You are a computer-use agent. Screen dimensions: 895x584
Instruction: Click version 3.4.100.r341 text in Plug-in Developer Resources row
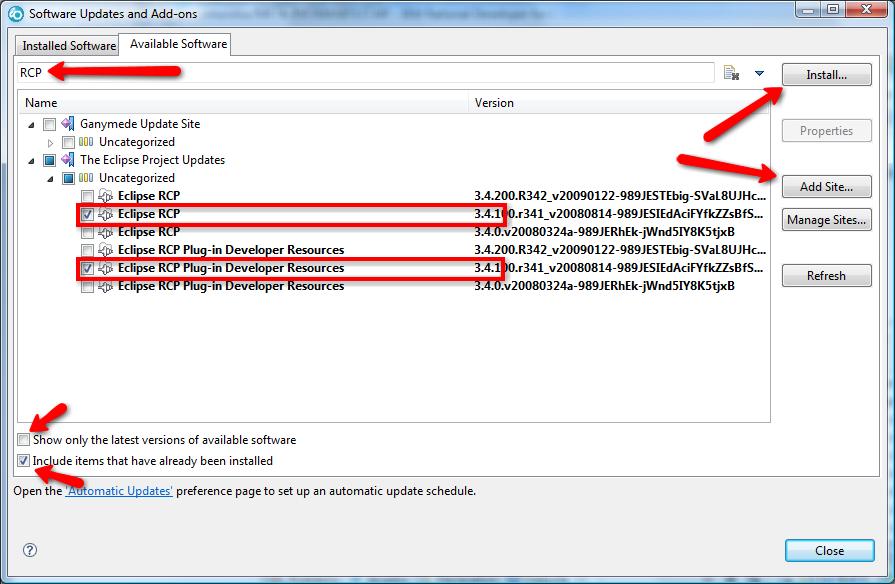coord(619,268)
